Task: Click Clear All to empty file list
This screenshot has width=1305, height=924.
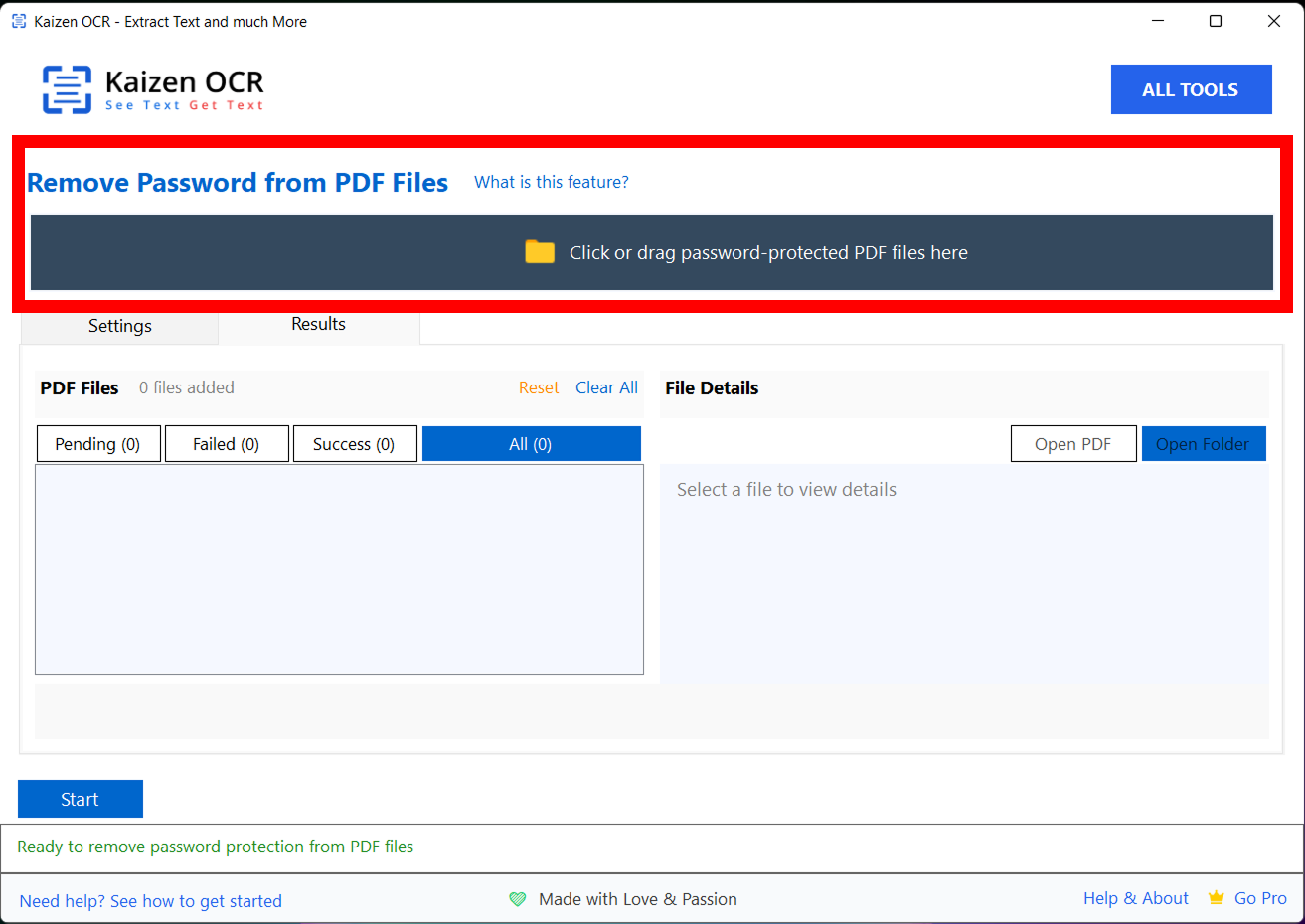Action: click(x=606, y=387)
